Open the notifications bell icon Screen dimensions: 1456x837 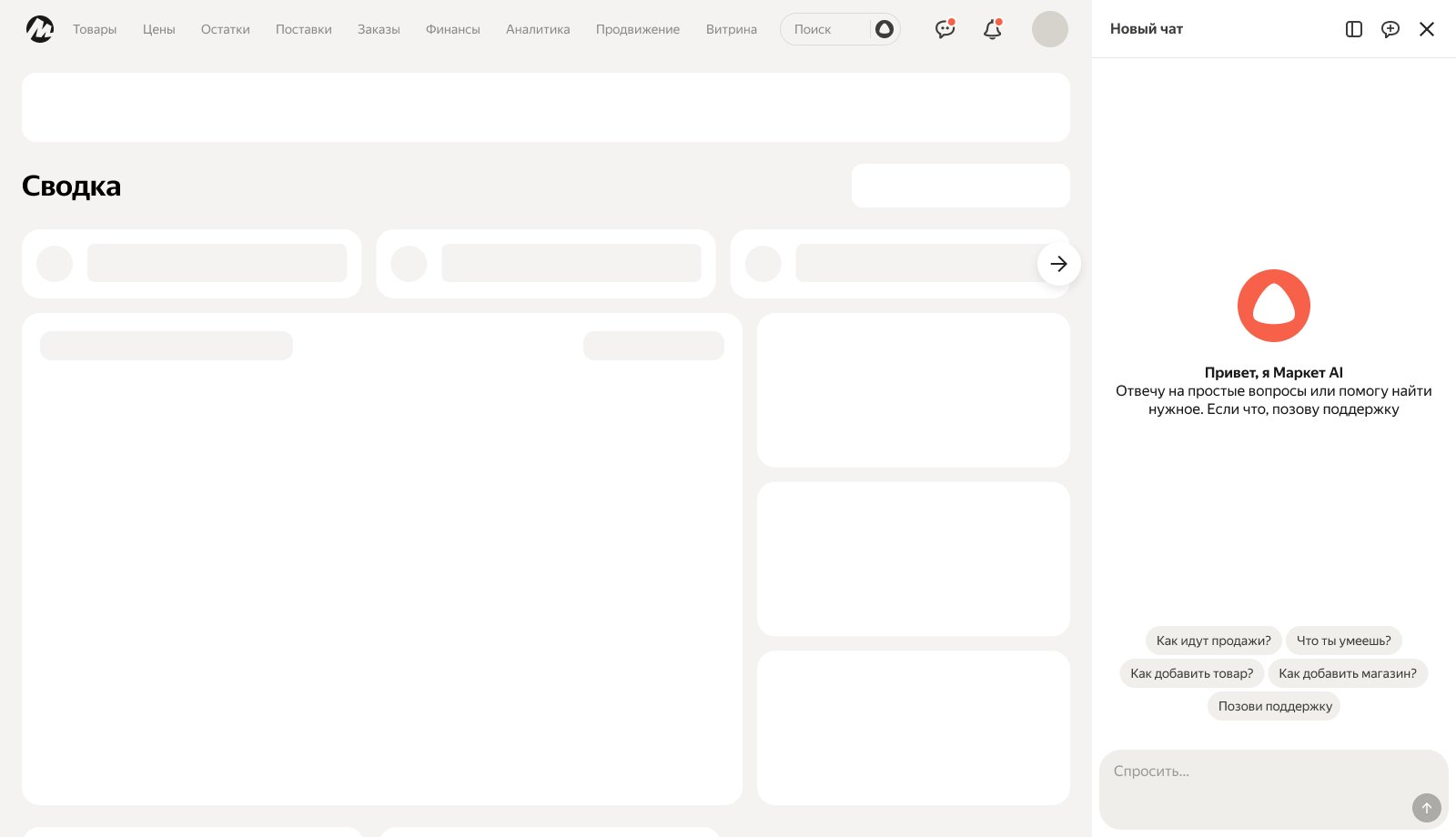coord(992,29)
